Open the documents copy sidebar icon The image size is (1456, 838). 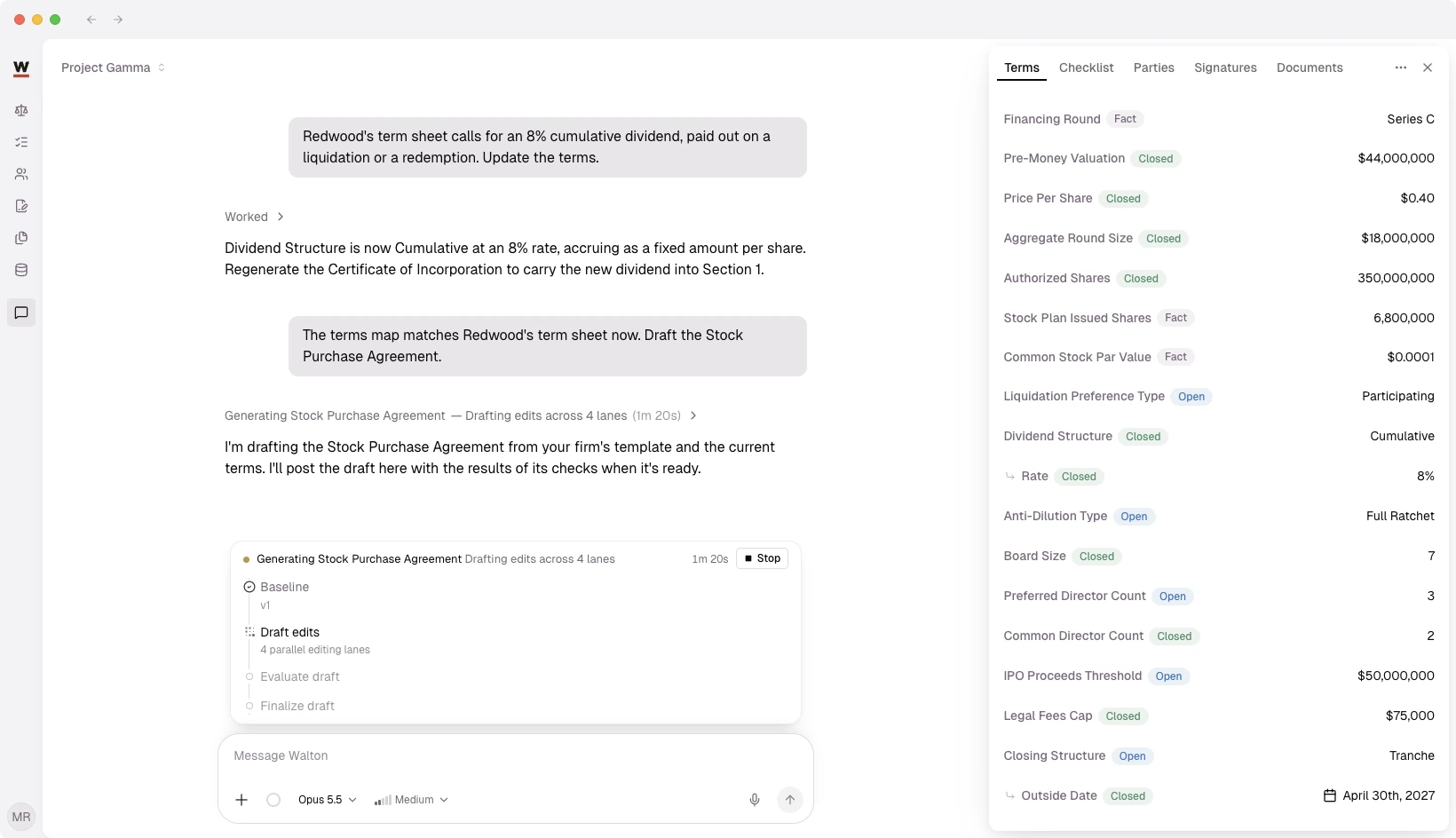(x=21, y=238)
